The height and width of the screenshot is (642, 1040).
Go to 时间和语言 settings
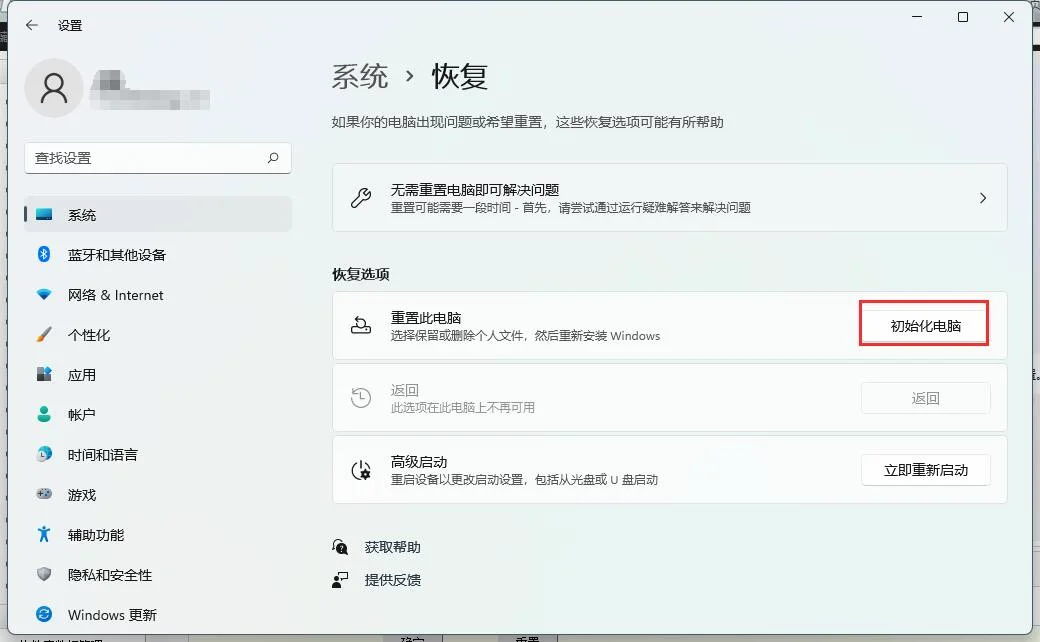tap(102, 455)
